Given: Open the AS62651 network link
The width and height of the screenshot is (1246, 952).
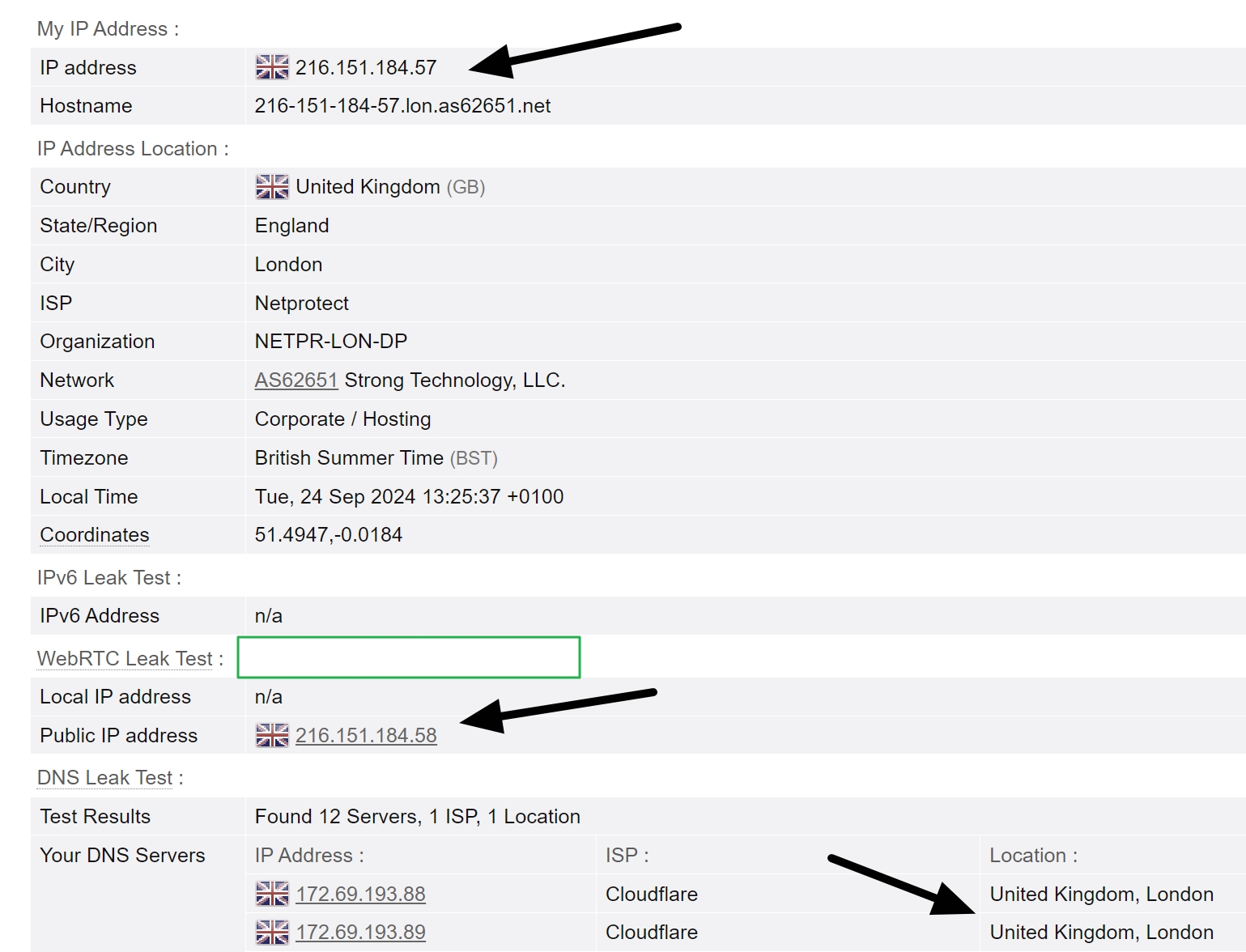Looking at the screenshot, I should pyautogui.click(x=296, y=380).
